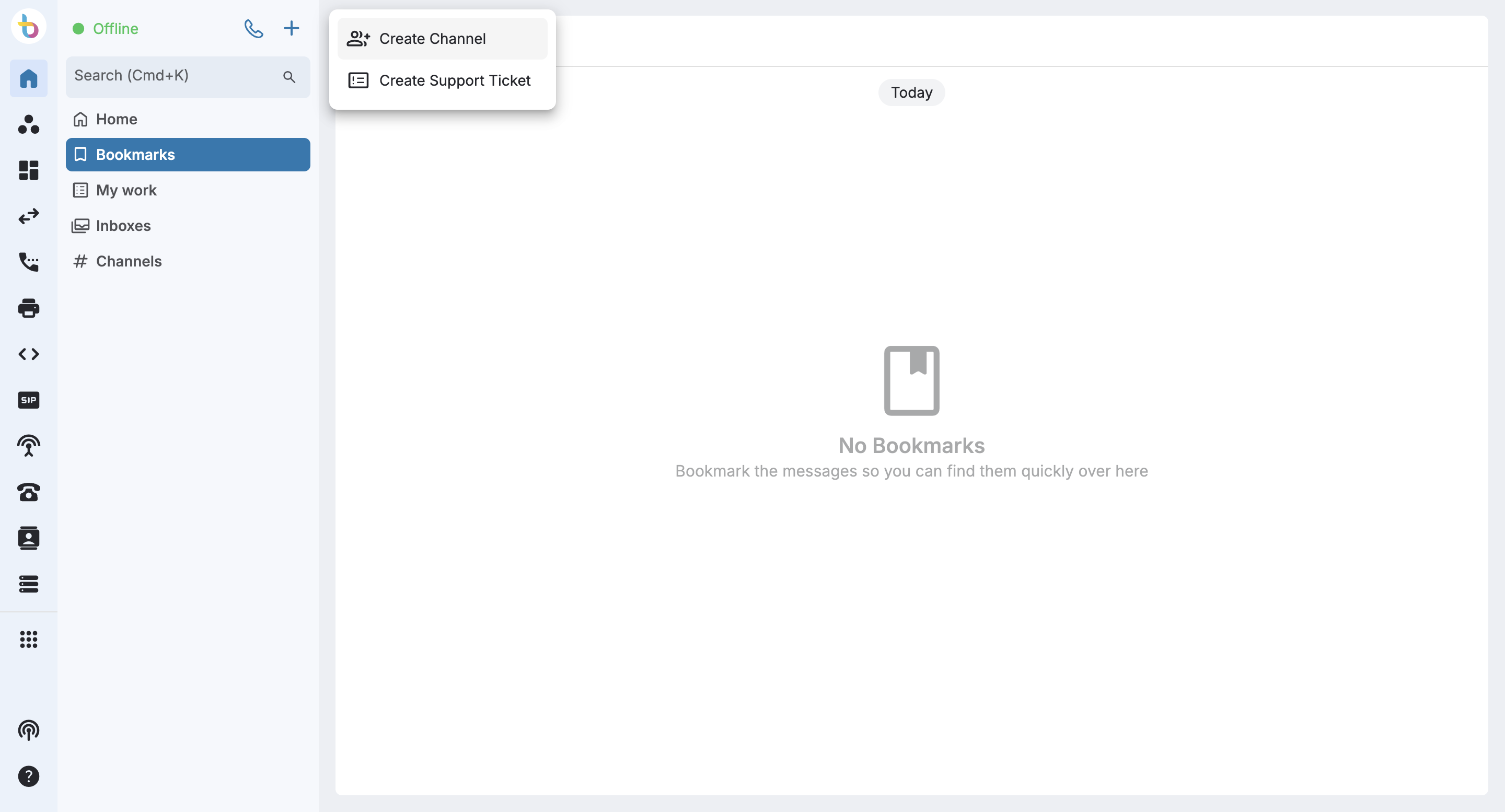This screenshot has height=812, width=1505.
Task: Go to Home in the navigation list
Action: (188, 119)
